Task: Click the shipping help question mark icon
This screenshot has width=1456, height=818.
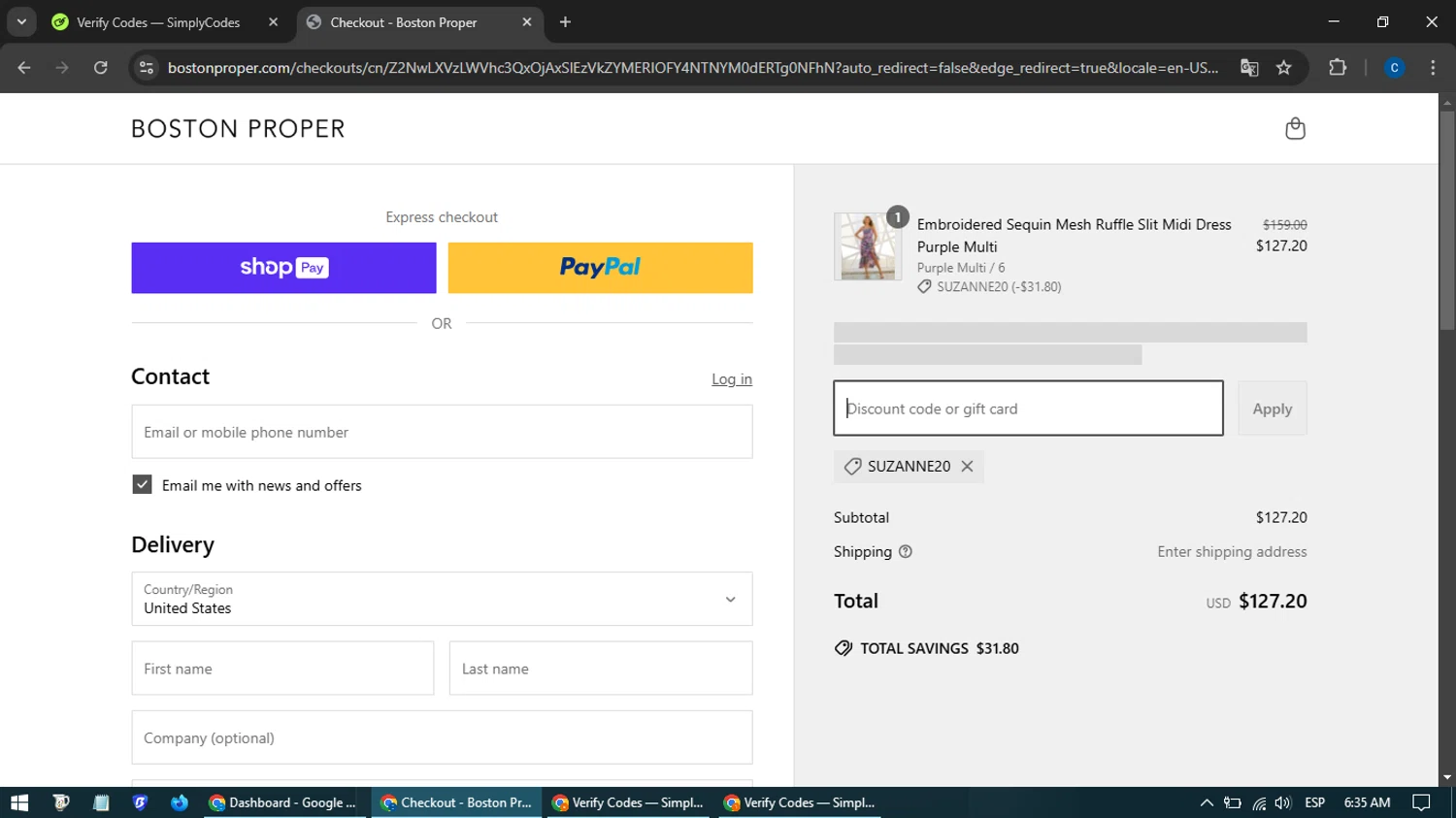Action: (x=906, y=551)
